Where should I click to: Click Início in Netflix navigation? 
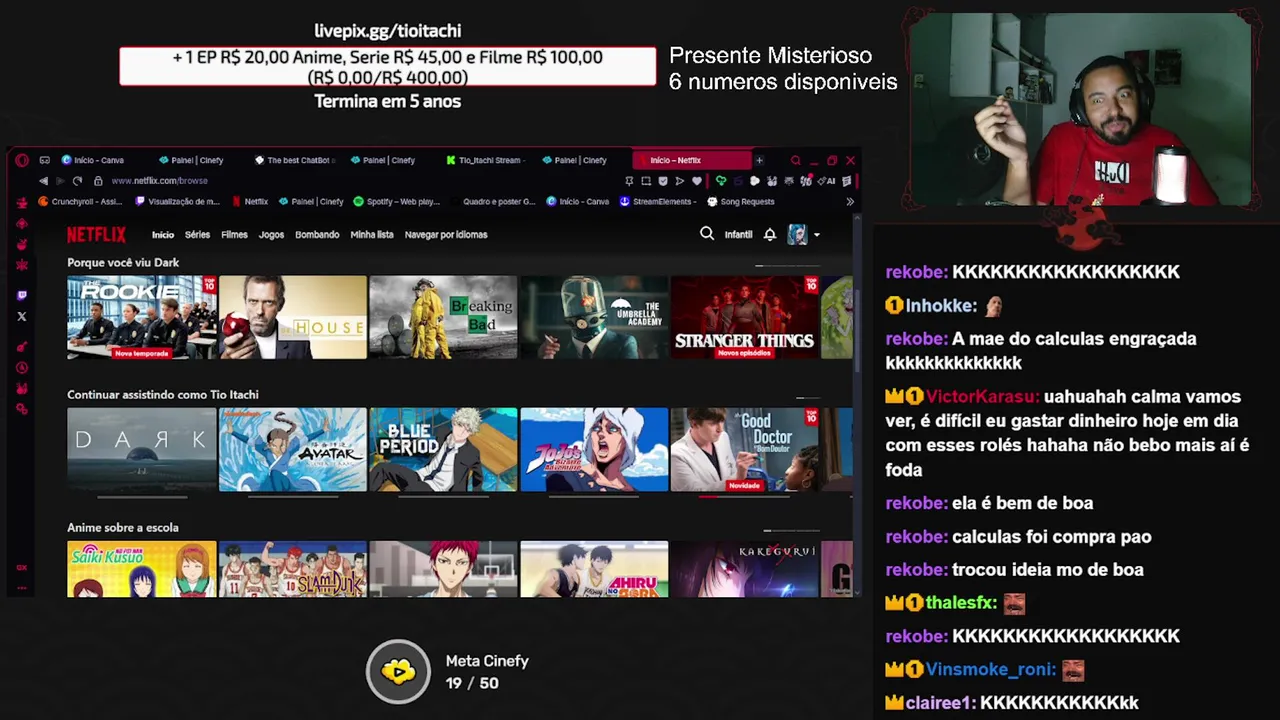[x=163, y=235]
